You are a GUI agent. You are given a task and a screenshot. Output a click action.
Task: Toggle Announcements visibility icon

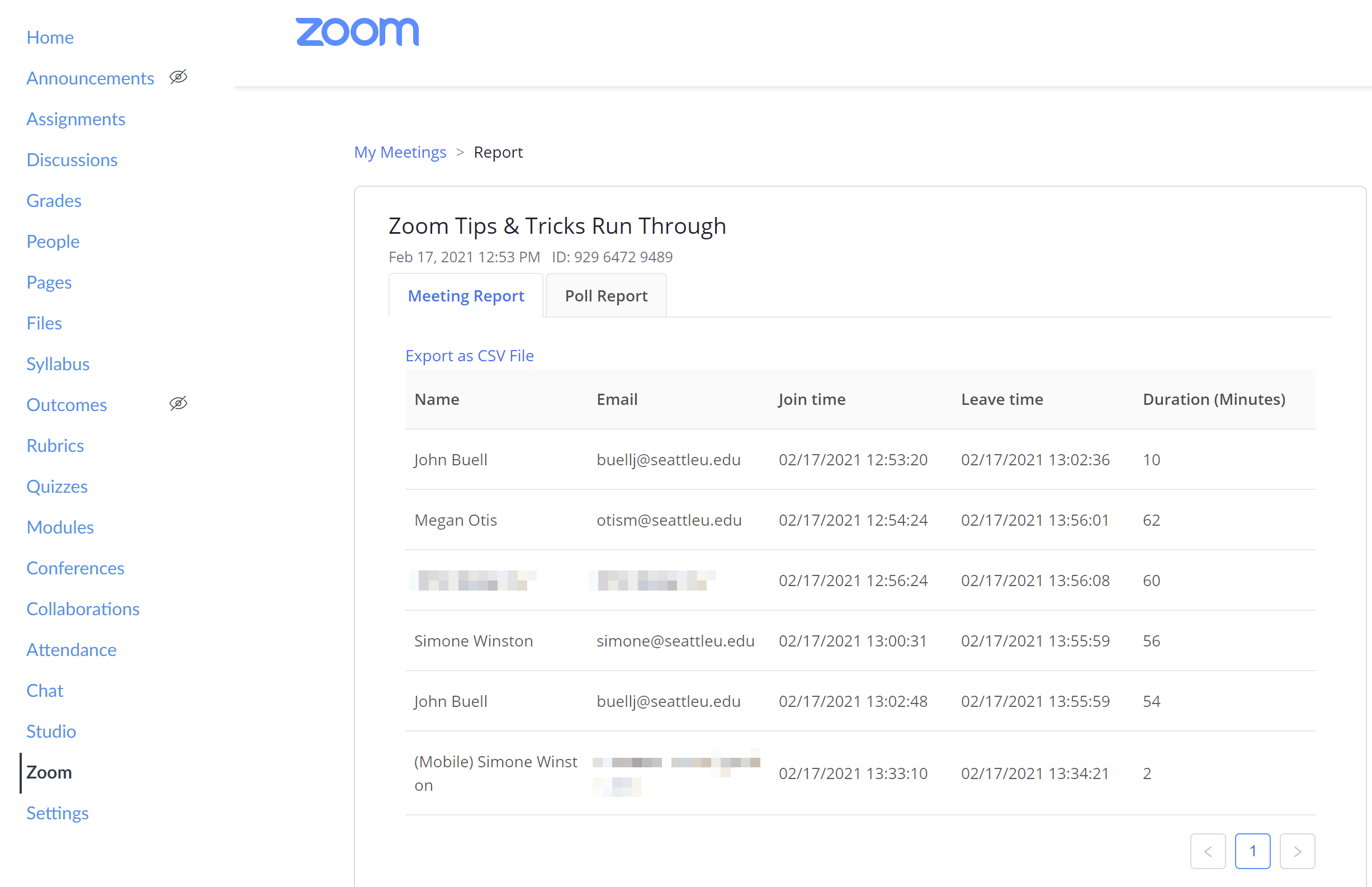(178, 77)
